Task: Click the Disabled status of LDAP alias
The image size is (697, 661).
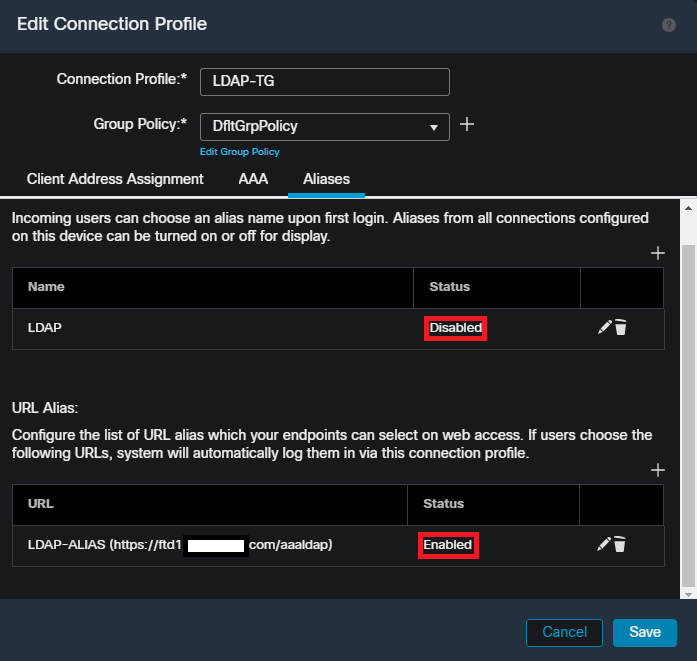Action: [456, 328]
